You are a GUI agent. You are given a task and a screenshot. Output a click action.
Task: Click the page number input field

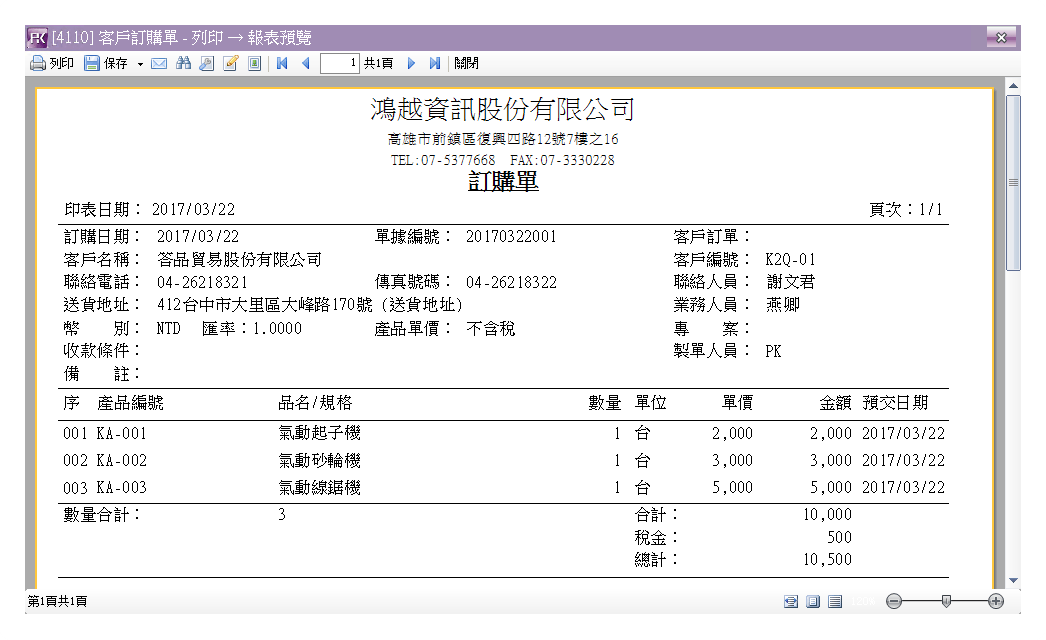tap(340, 63)
